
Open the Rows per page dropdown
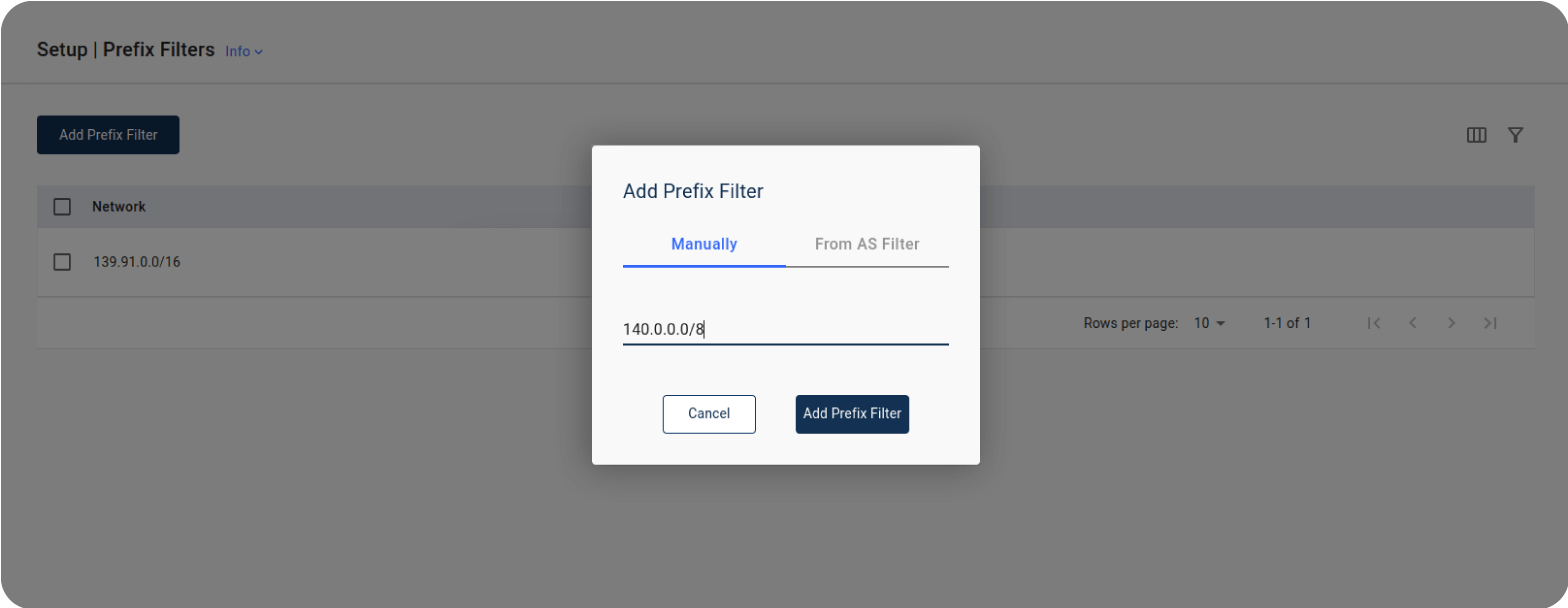(1209, 323)
